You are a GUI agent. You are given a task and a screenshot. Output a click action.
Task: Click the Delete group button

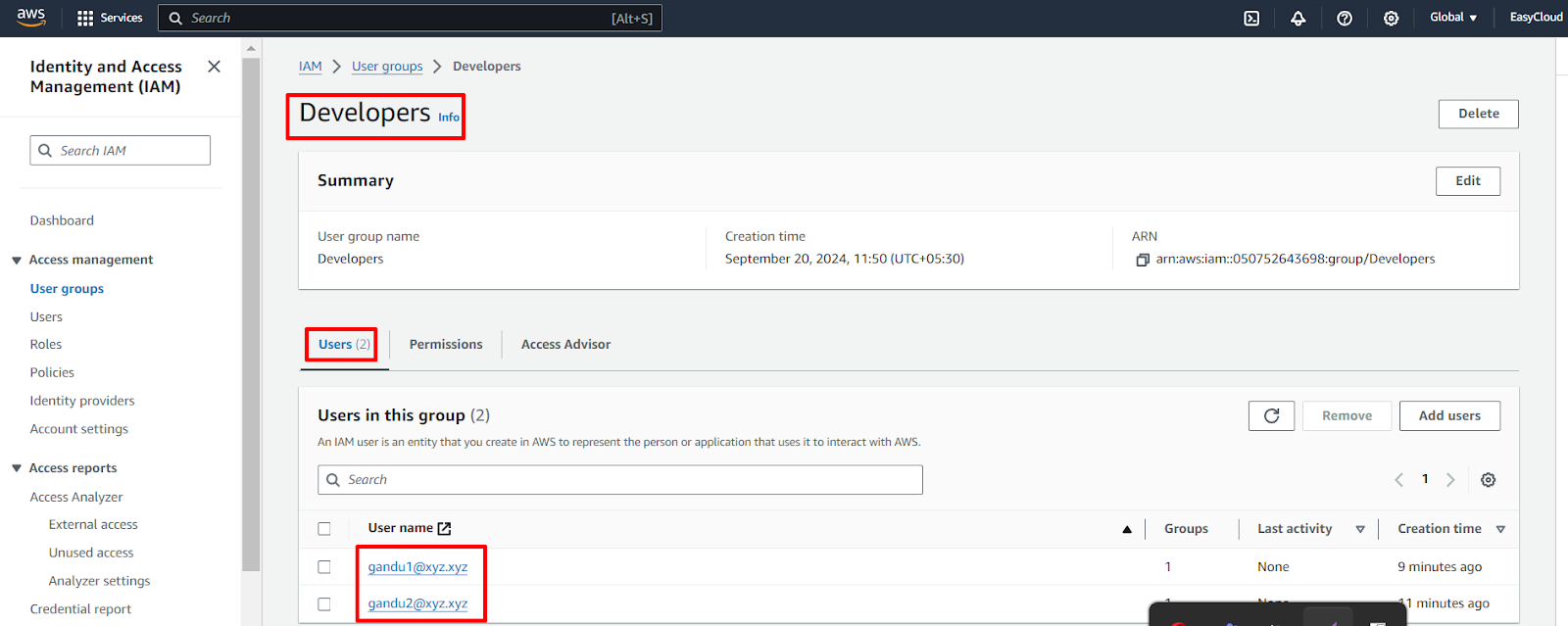pyautogui.click(x=1478, y=114)
